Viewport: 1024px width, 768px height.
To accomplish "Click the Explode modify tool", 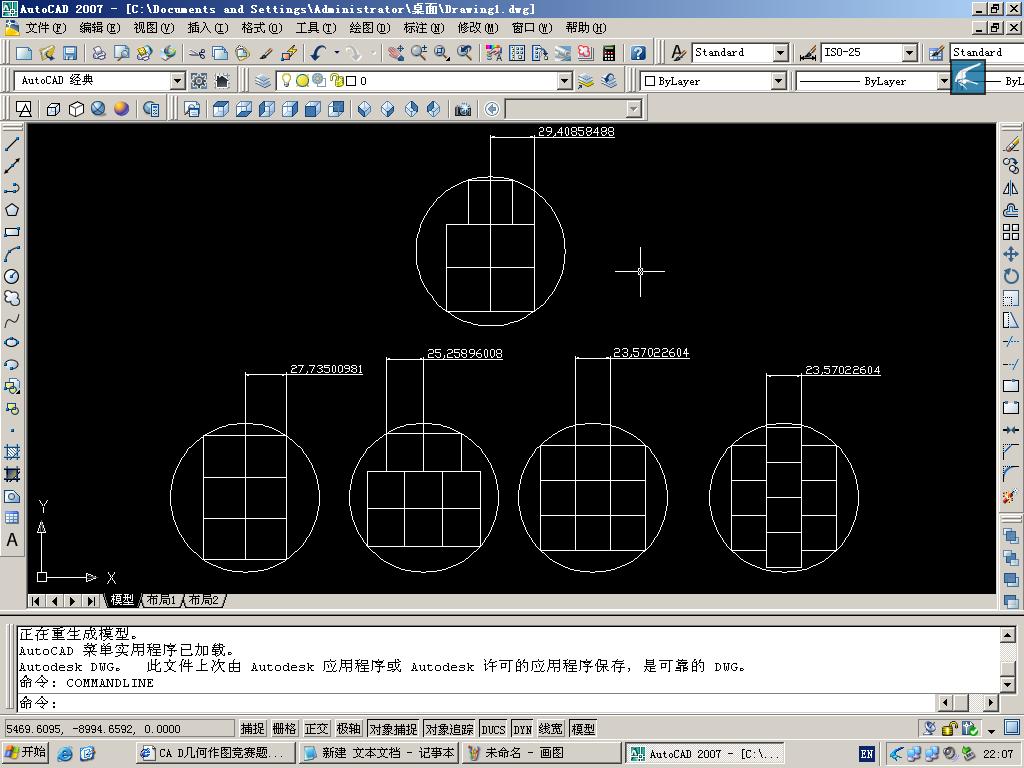I will [x=1011, y=496].
